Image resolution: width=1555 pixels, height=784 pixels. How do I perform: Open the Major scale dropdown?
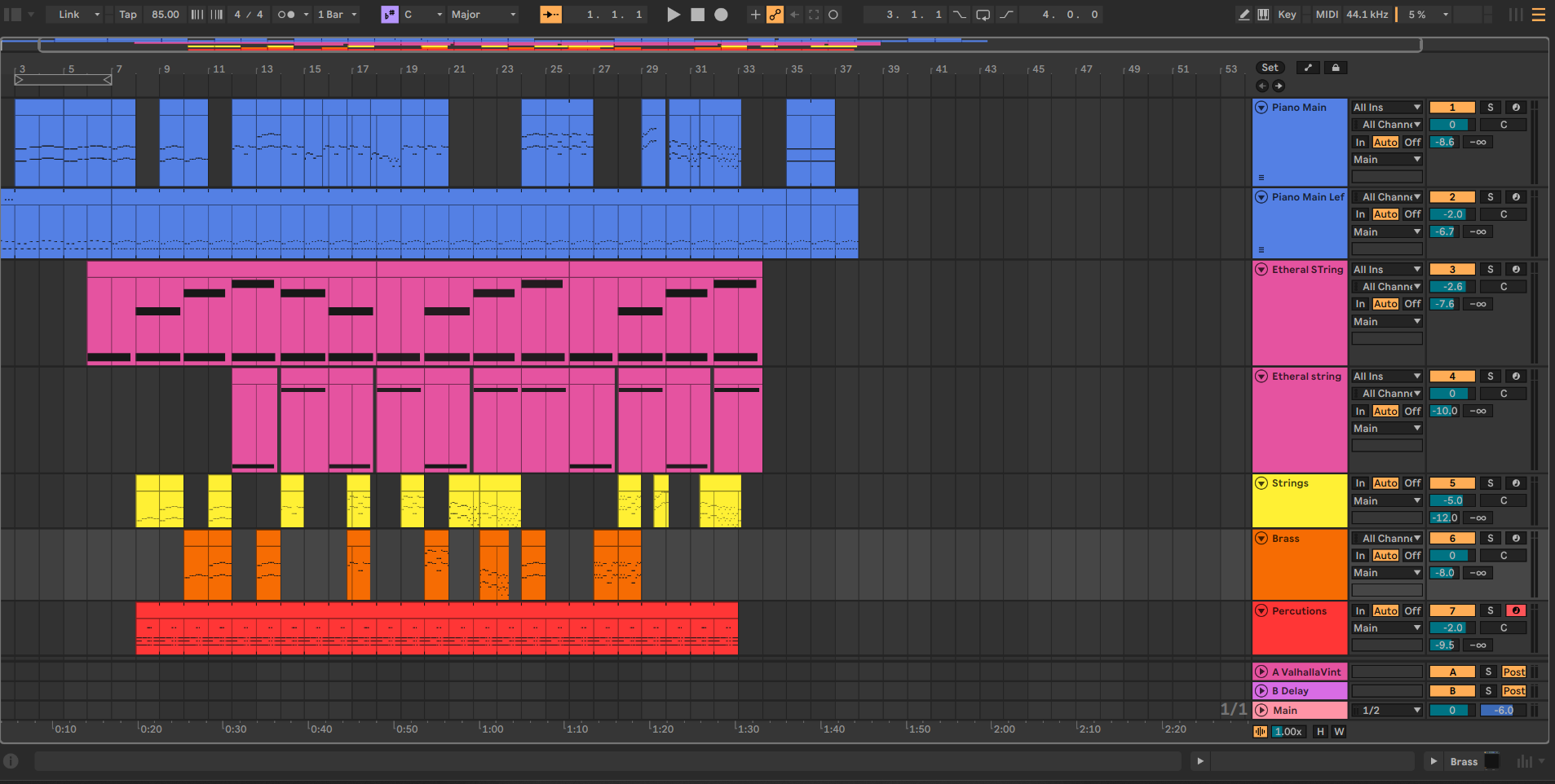(484, 15)
